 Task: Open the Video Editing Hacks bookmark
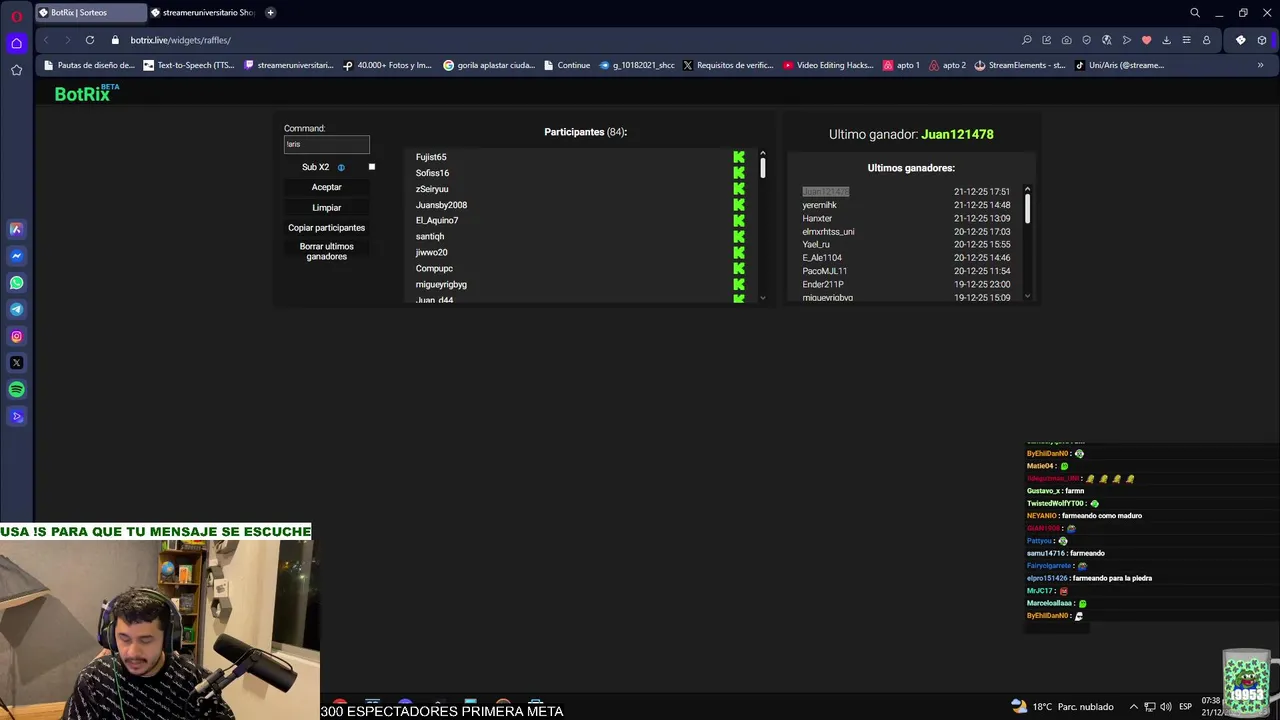click(x=828, y=65)
